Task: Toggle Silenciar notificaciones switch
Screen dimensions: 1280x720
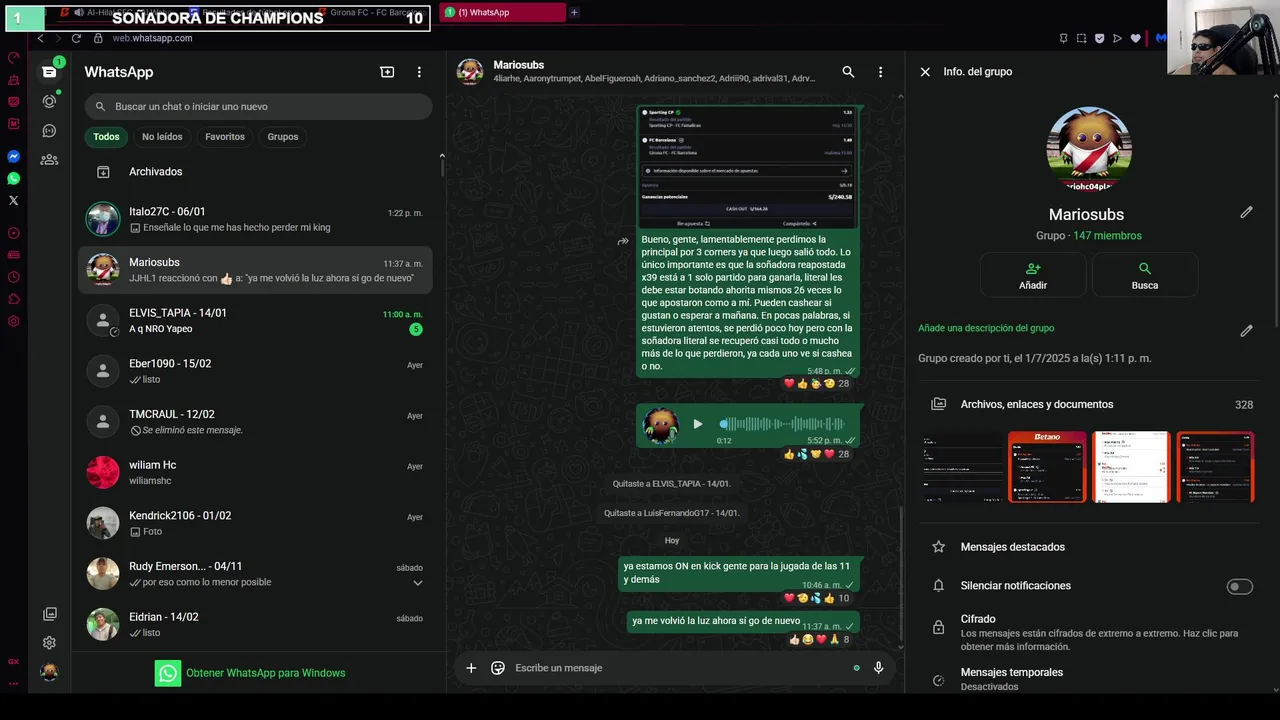Action: [x=1240, y=586]
